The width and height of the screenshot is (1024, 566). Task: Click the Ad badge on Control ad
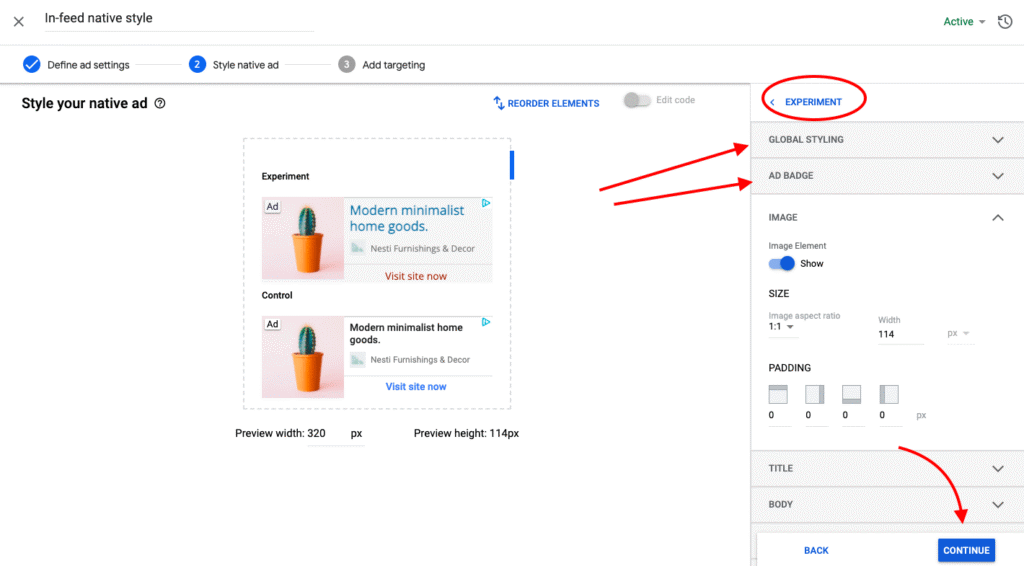pyautogui.click(x=272, y=324)
